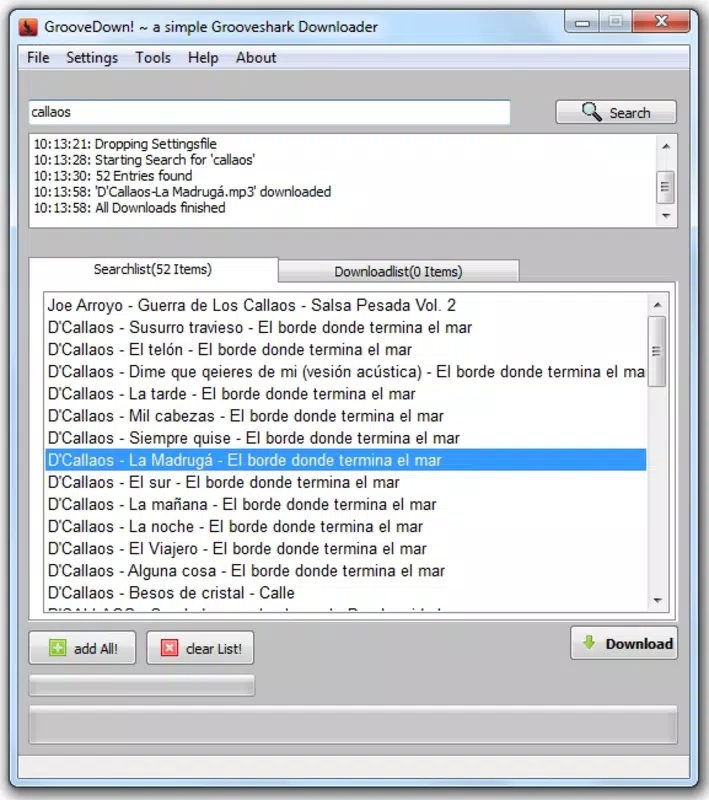
Task: Click the search results scroll up arrow
Action: point(657,305)
